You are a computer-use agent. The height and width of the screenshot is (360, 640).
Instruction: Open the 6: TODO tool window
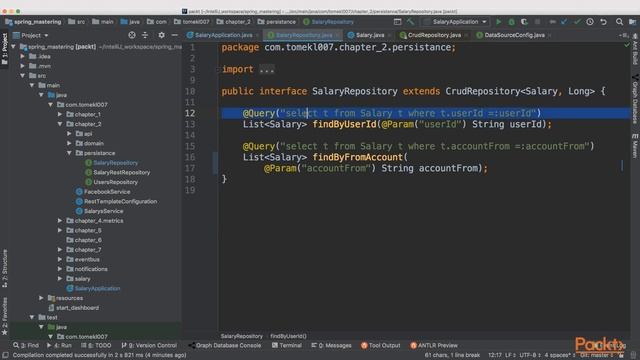96,345
